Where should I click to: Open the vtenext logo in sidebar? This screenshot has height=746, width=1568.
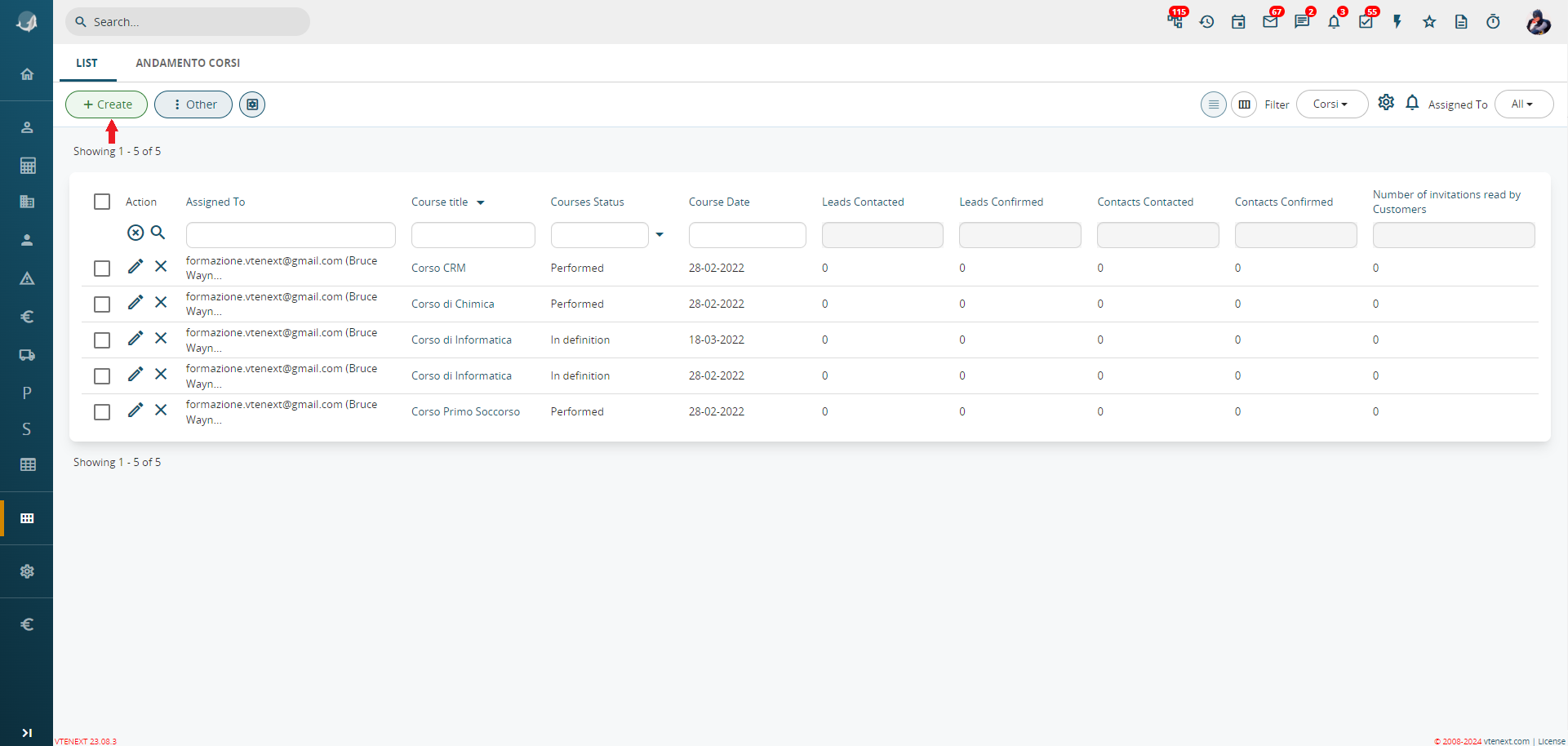tap(27, 22)
